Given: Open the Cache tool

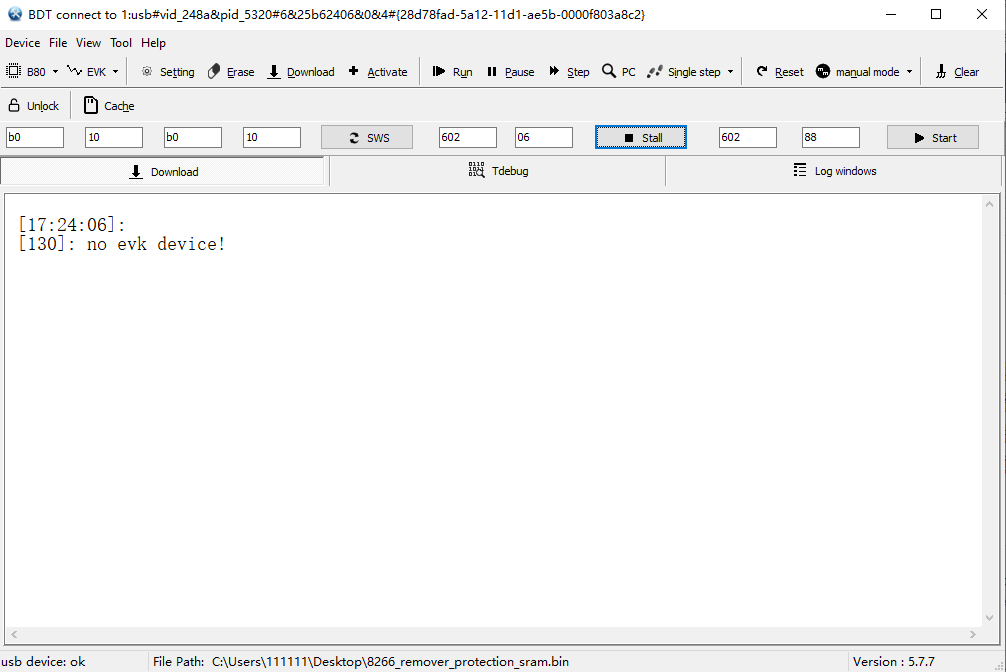Looking at the screenshot, I should (109, 106).
